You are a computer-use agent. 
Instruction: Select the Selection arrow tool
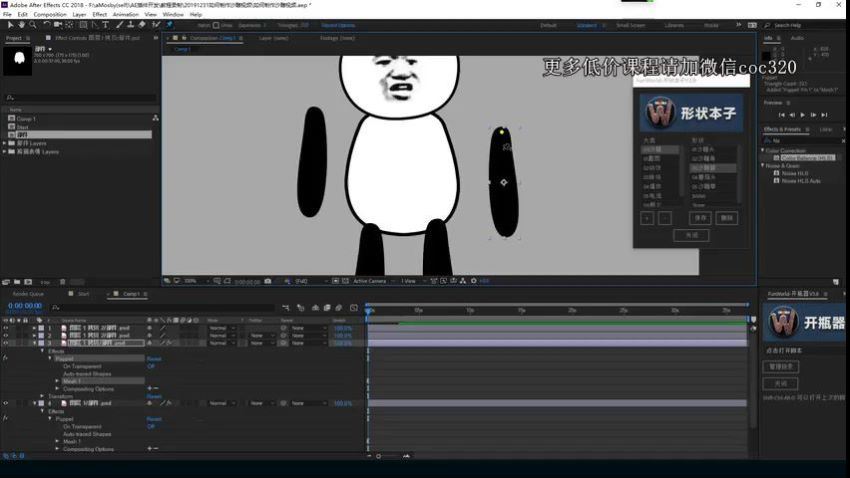click(x=10, y=25)
